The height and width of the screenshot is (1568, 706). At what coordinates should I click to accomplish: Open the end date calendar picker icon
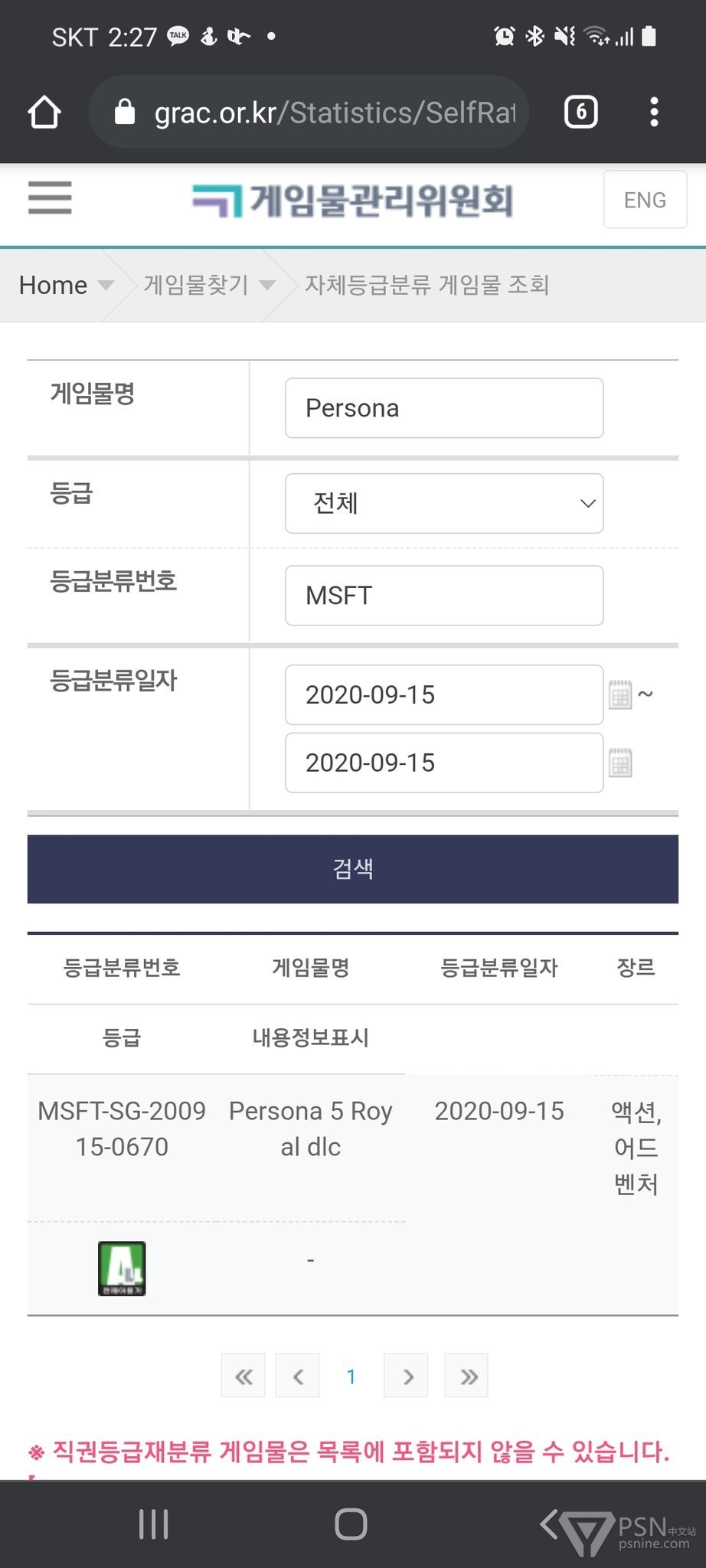pyautogui.click(x=619, y=763)
